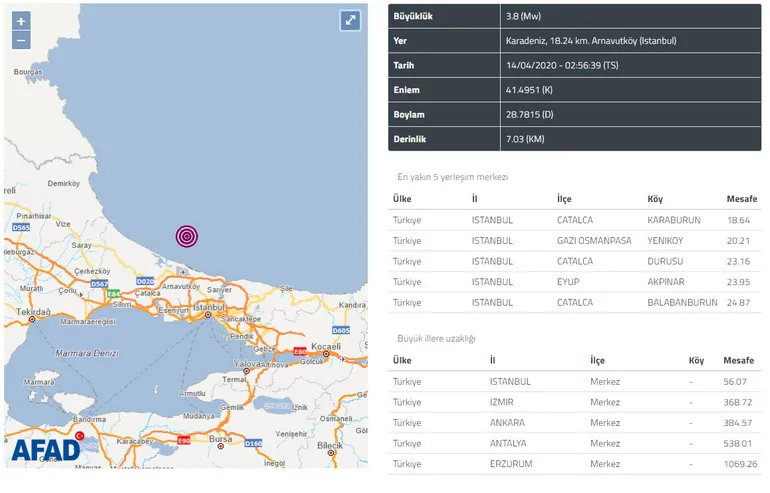
Task: Click the ANKARA row in the cities table
Action: (573, 422)
